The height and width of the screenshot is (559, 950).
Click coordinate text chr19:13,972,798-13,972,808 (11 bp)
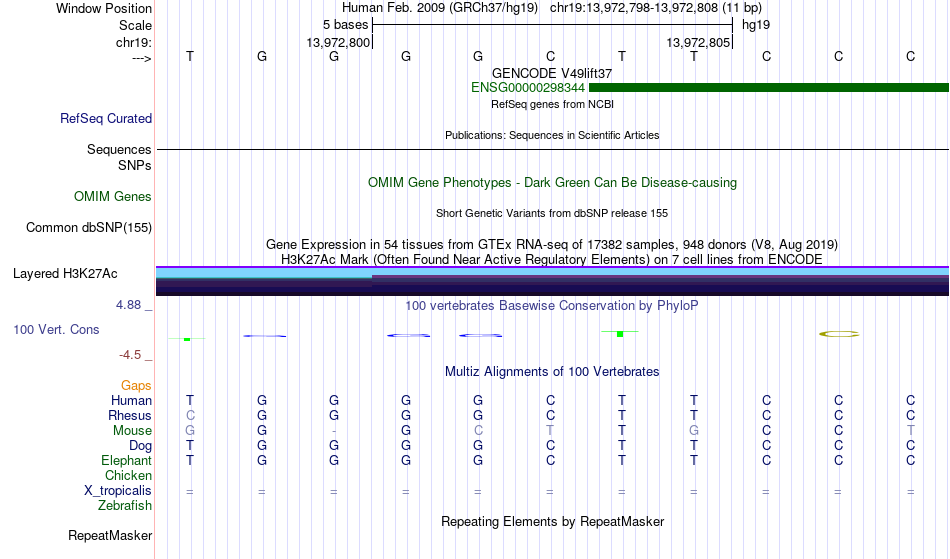[x=656, y=8]
